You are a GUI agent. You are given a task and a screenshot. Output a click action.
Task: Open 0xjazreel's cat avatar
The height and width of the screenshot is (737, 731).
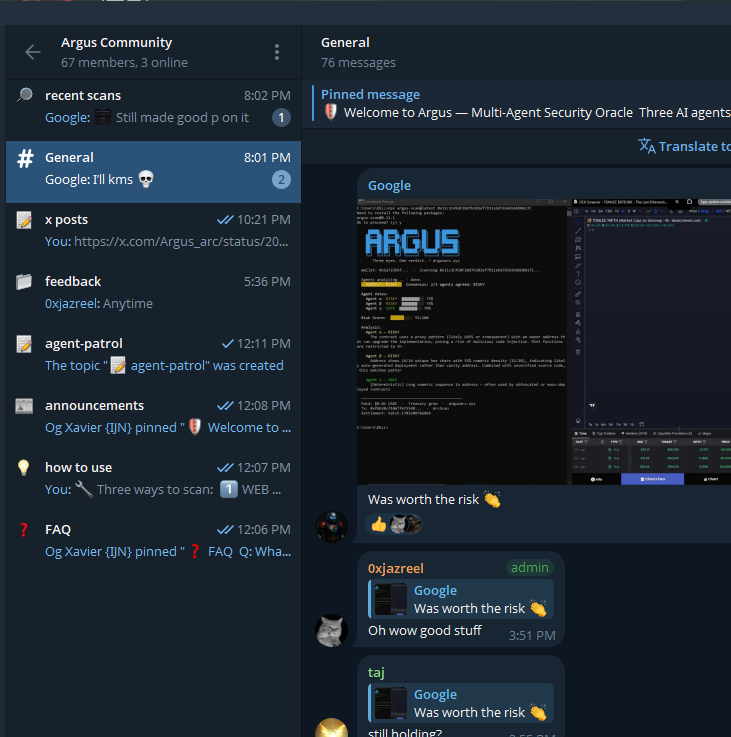tap(331, 630)
